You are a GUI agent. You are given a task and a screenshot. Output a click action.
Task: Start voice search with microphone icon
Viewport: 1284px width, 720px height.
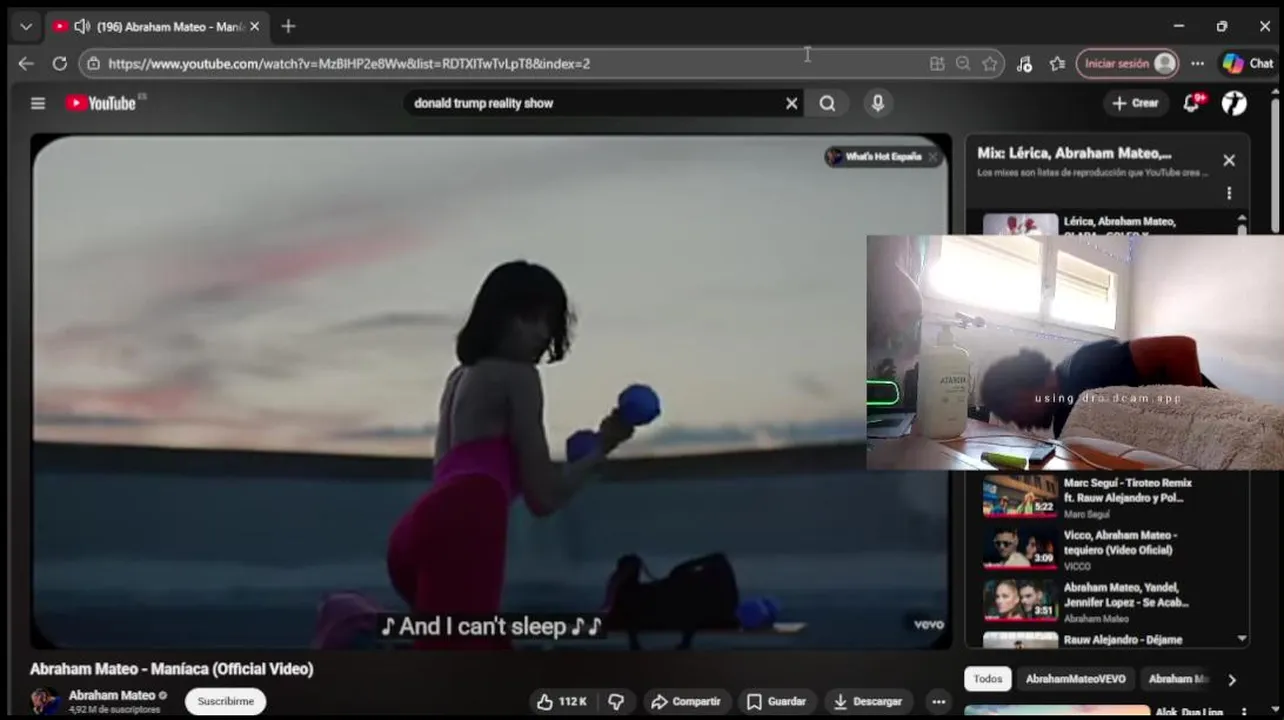click(878, 103)
